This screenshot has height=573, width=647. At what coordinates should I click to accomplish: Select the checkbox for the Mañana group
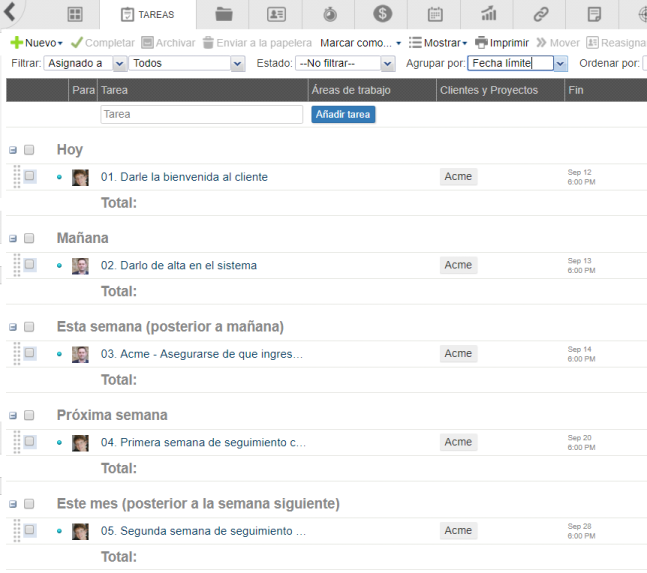(x=30, y=239)
